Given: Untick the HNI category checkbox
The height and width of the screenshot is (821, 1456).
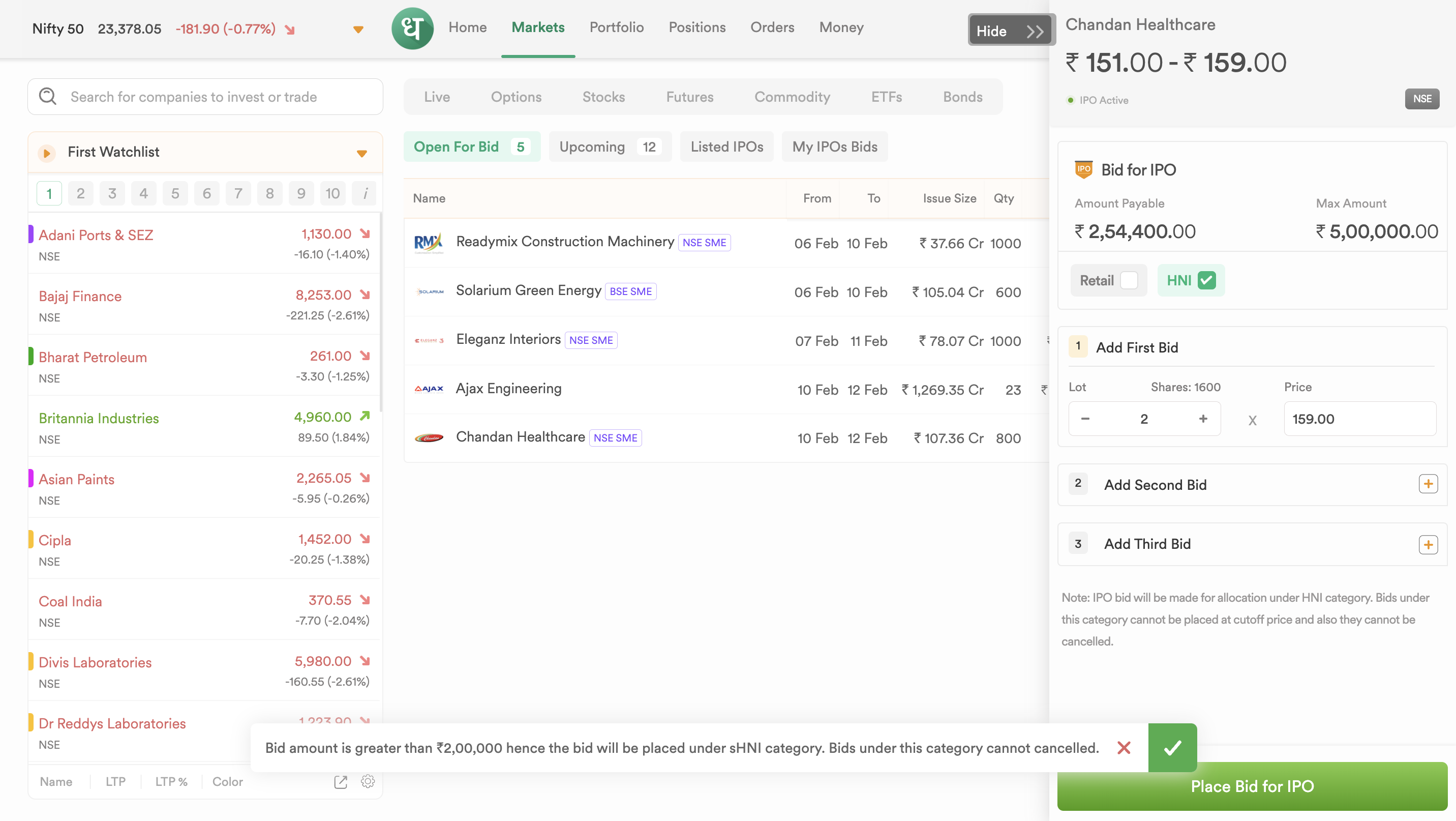Looking at the screenshot, I should 1206,280.
